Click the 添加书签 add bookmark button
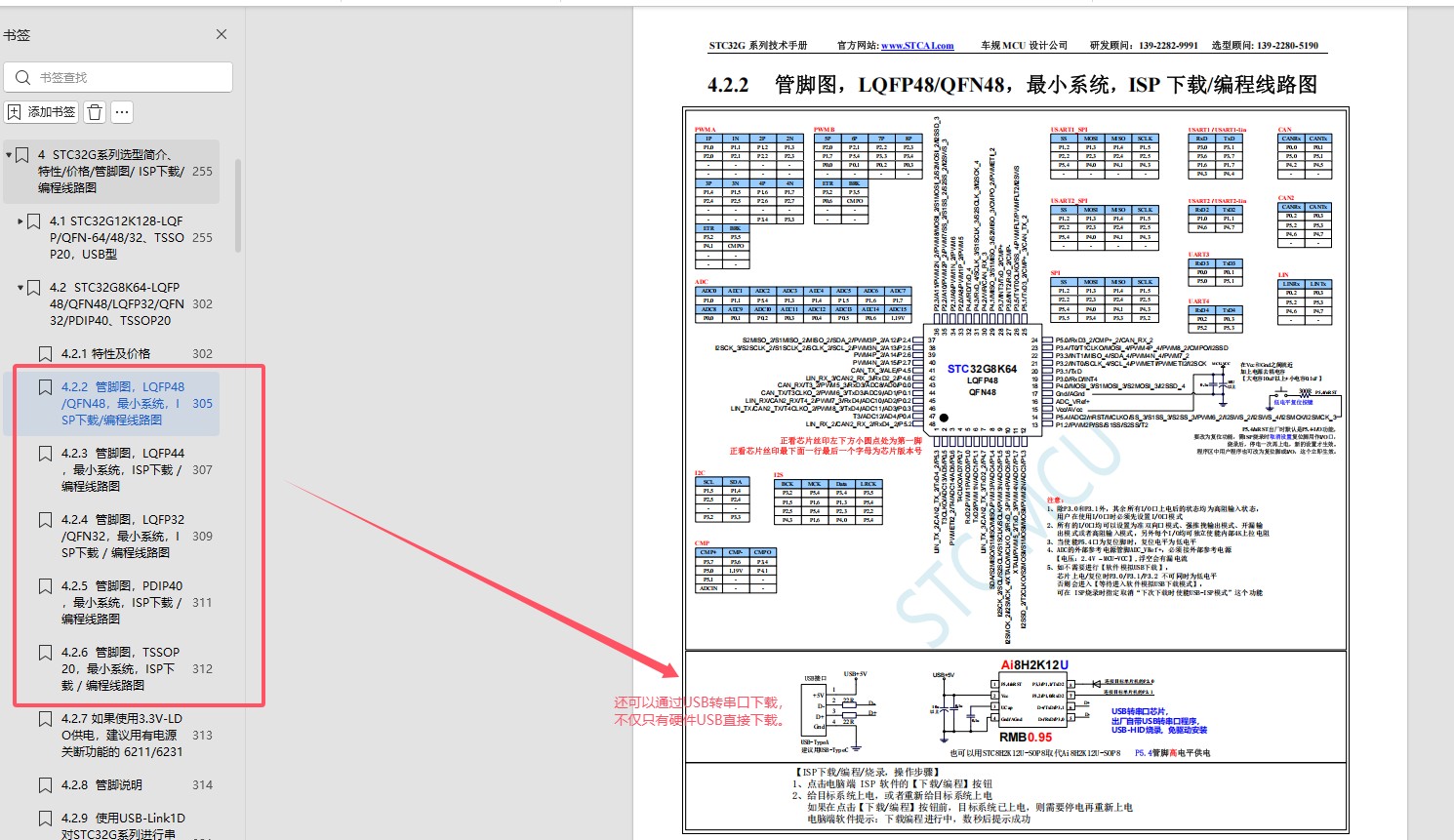 pyautogui.click(x=42, y=112)
